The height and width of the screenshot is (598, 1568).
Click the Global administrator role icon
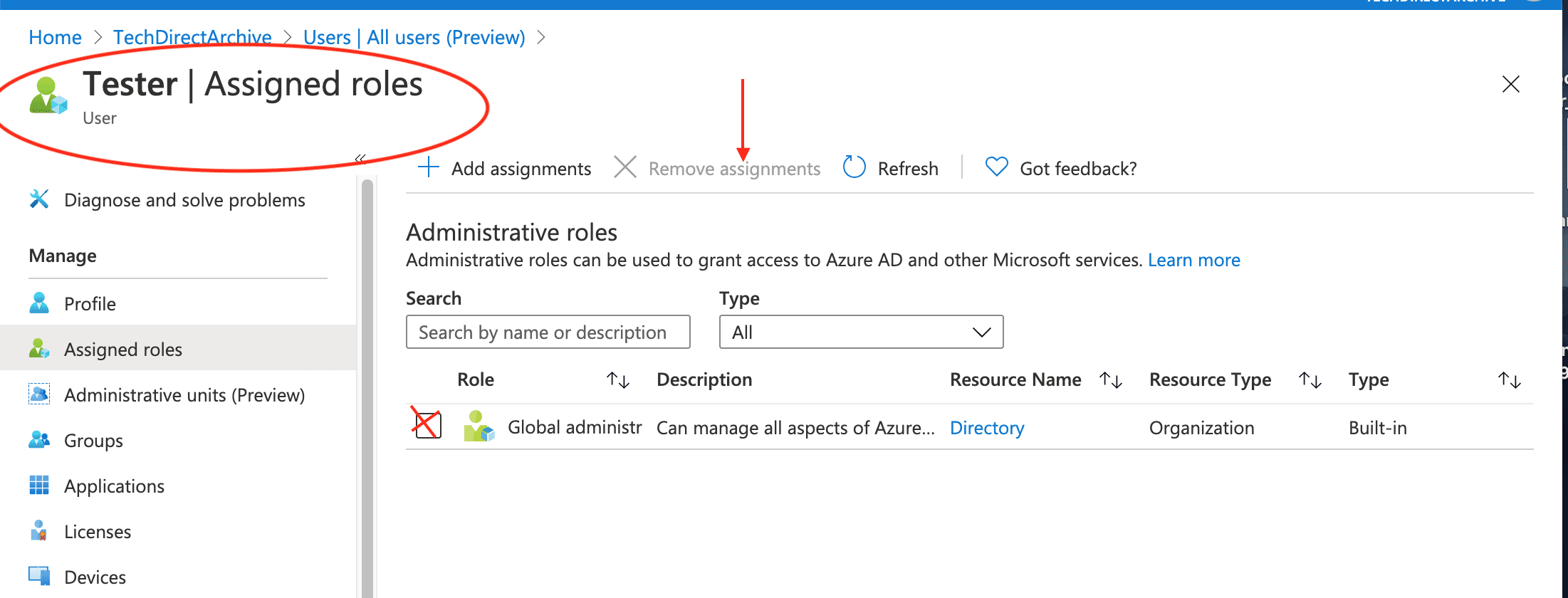coord(479,427)
